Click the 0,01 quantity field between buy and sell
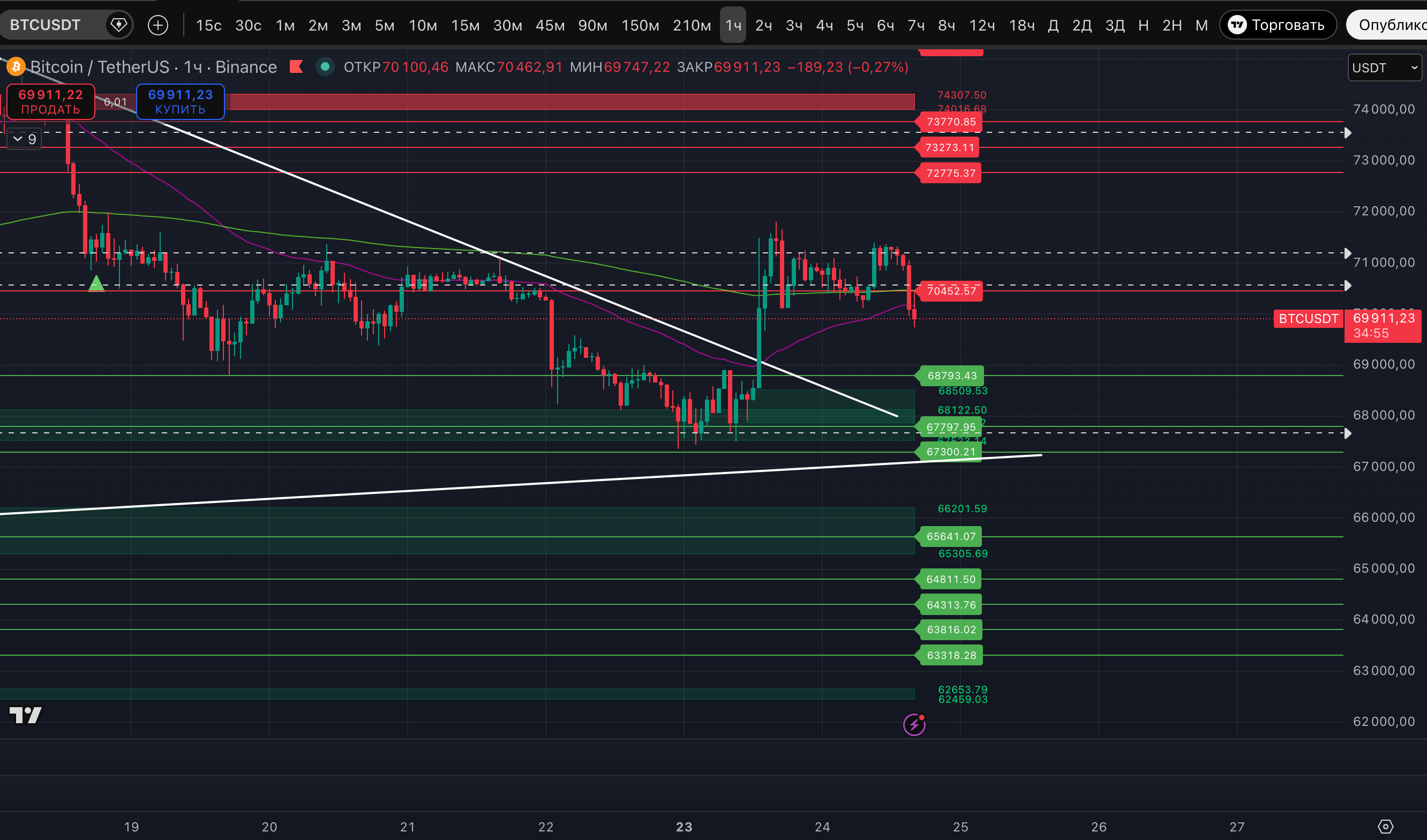Image resolution: width=1427 pixels, height=840 pixels. (x=116, y=102)
